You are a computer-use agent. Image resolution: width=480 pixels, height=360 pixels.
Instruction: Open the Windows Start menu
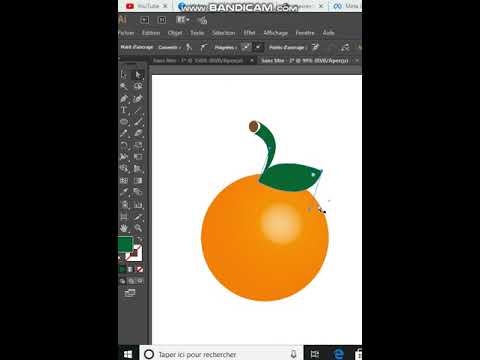128,354
